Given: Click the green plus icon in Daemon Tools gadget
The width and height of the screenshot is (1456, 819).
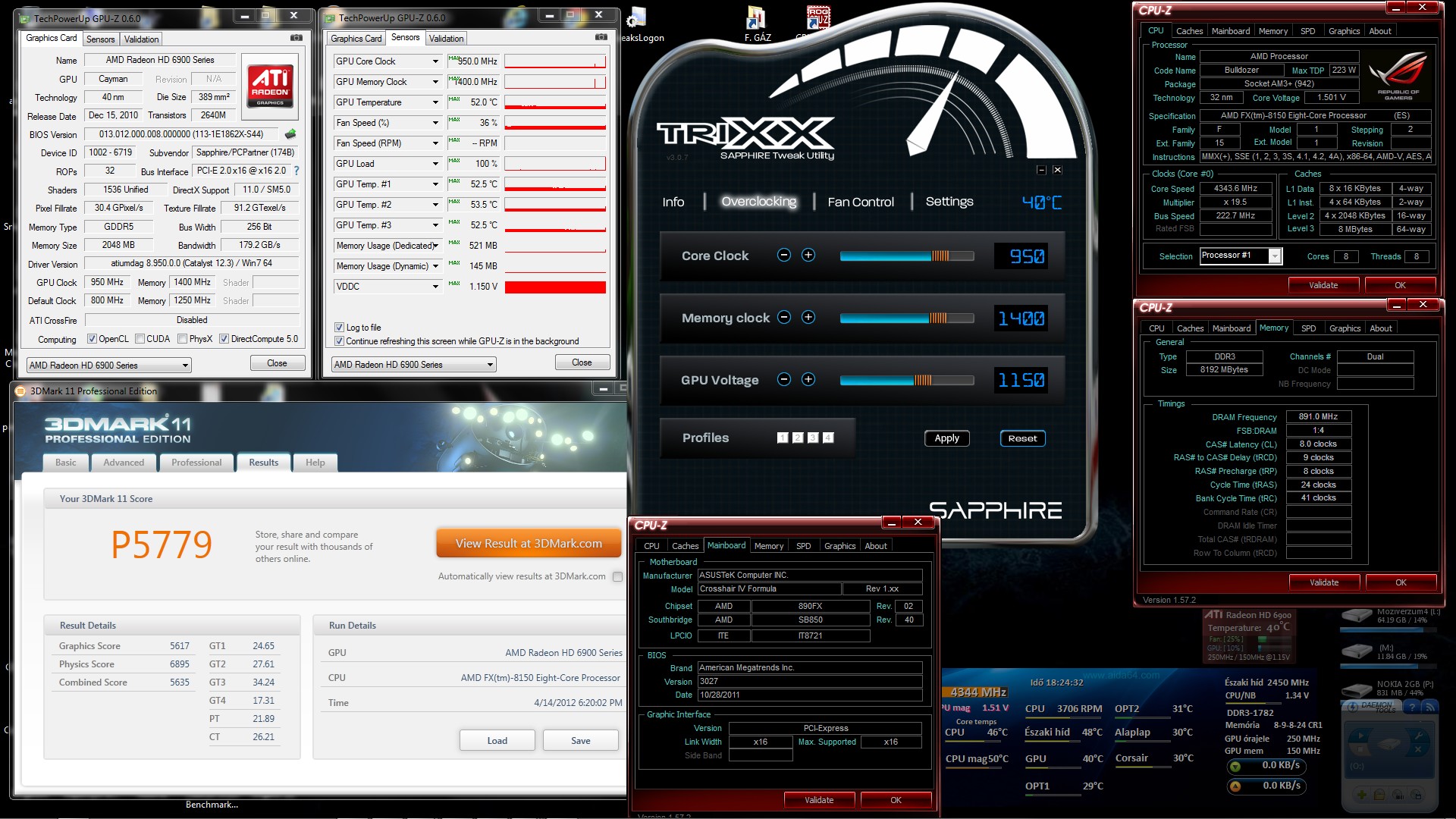Looking at the screenshot, I should tap(1362, 795).
